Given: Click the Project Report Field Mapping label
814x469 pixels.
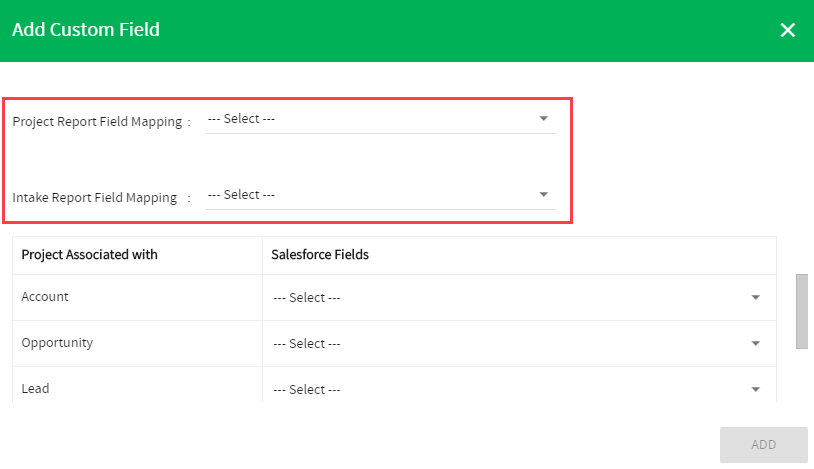Looking at the screenshot, I should coord(98,122).
